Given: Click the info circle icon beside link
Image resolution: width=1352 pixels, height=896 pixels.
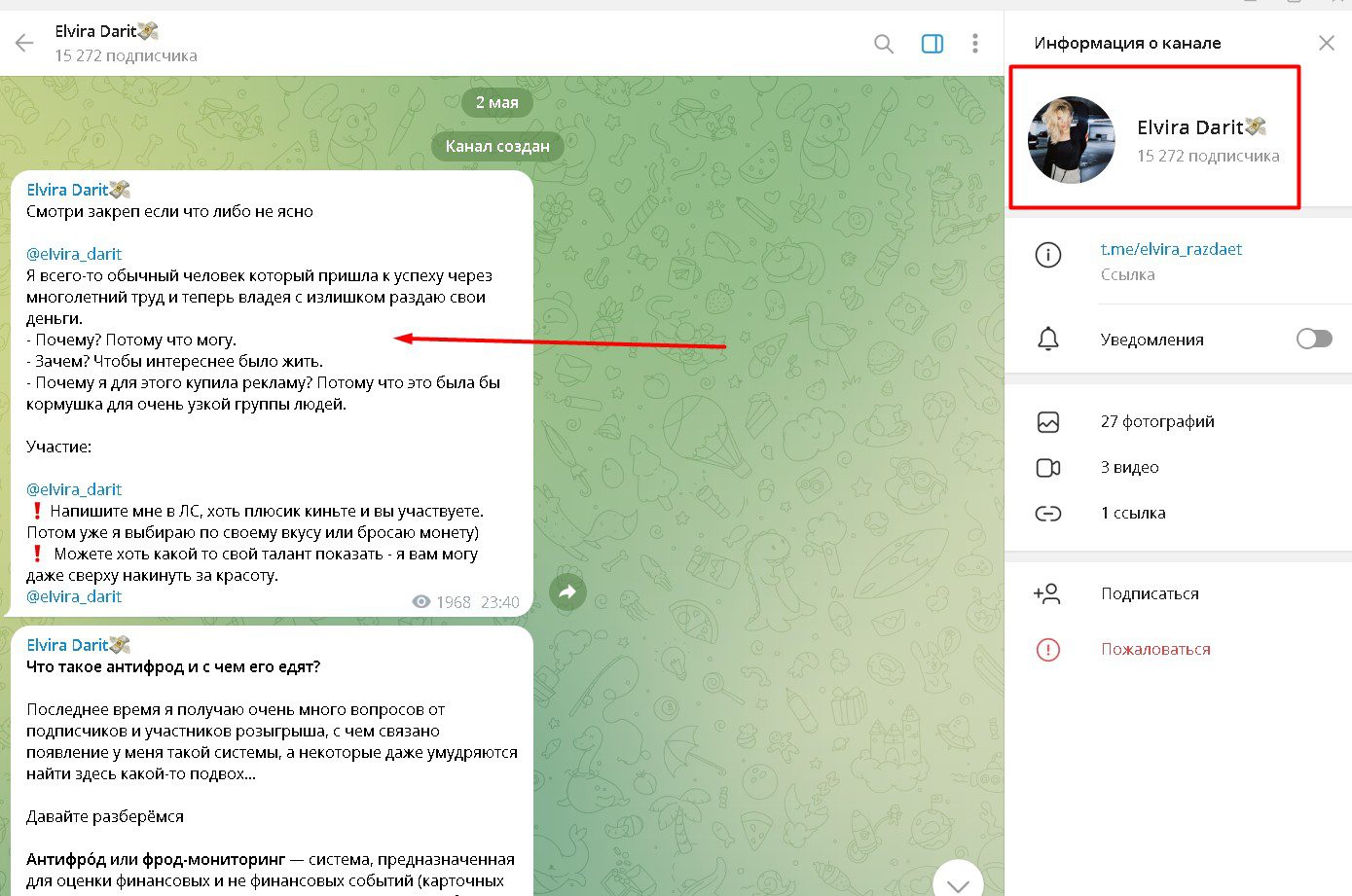Looking at the screenshot, I should (x=1048, y=255).
